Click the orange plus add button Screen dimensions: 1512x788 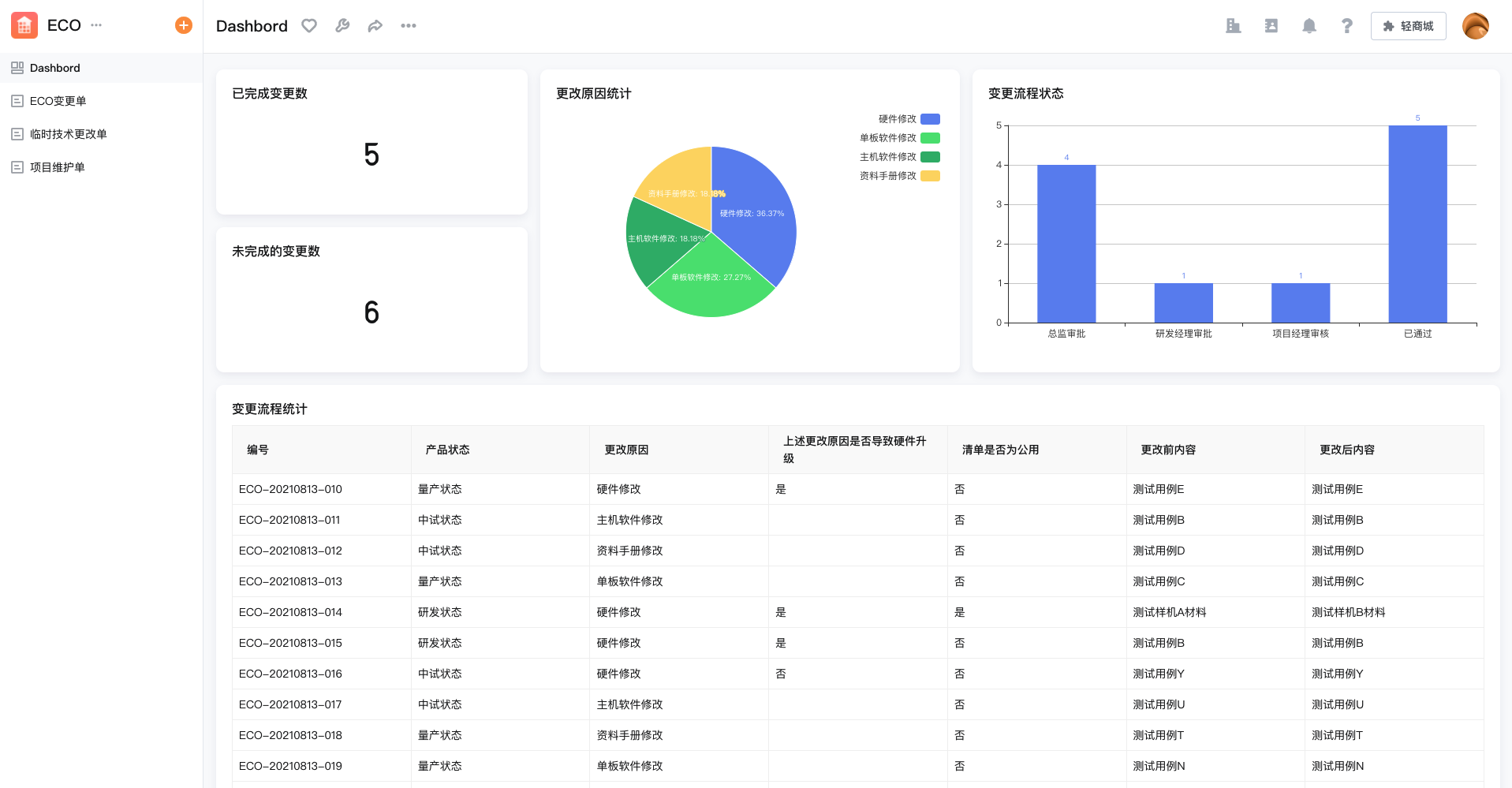pos(183,25)
